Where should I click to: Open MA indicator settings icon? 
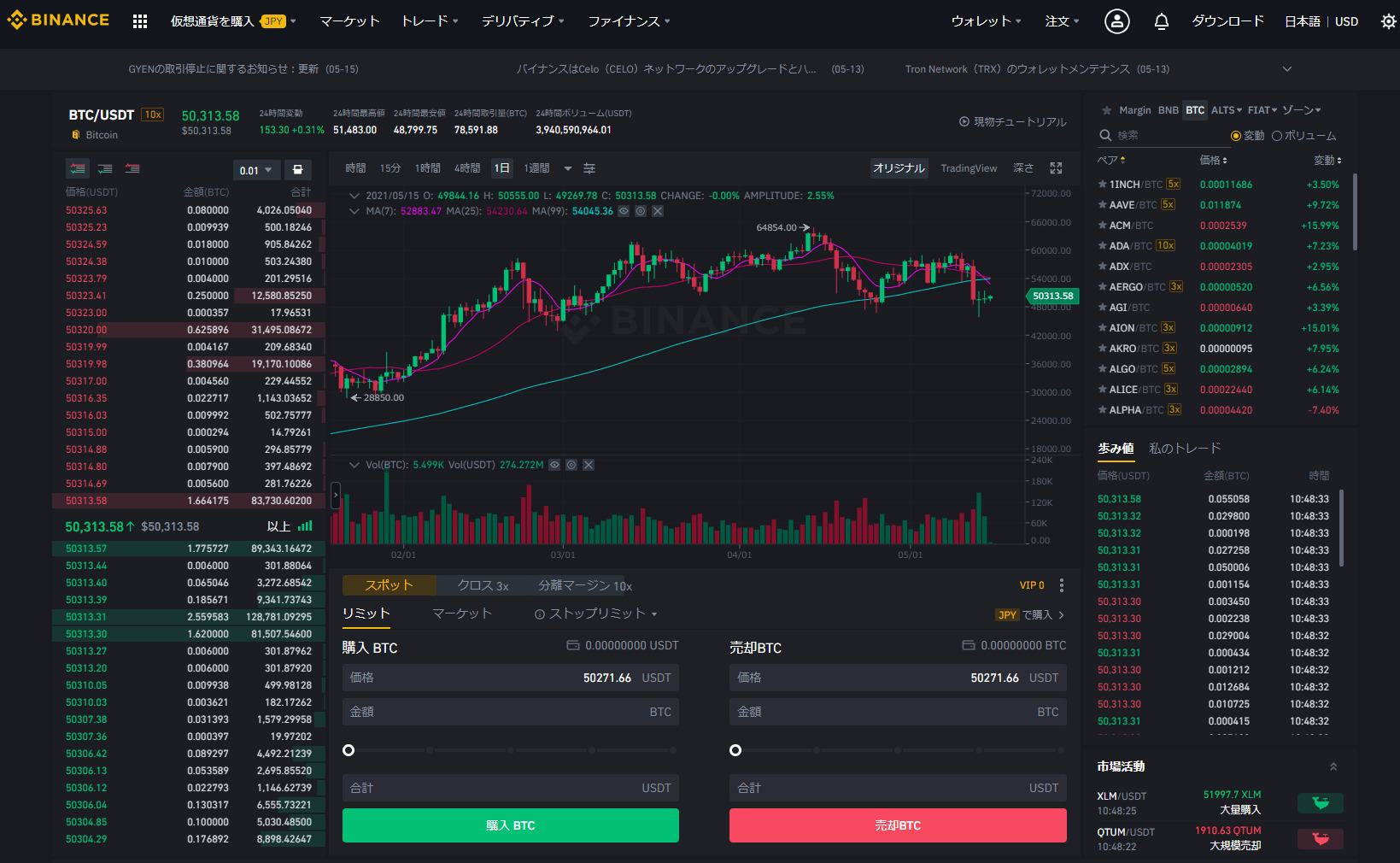[x=641, y=211]
